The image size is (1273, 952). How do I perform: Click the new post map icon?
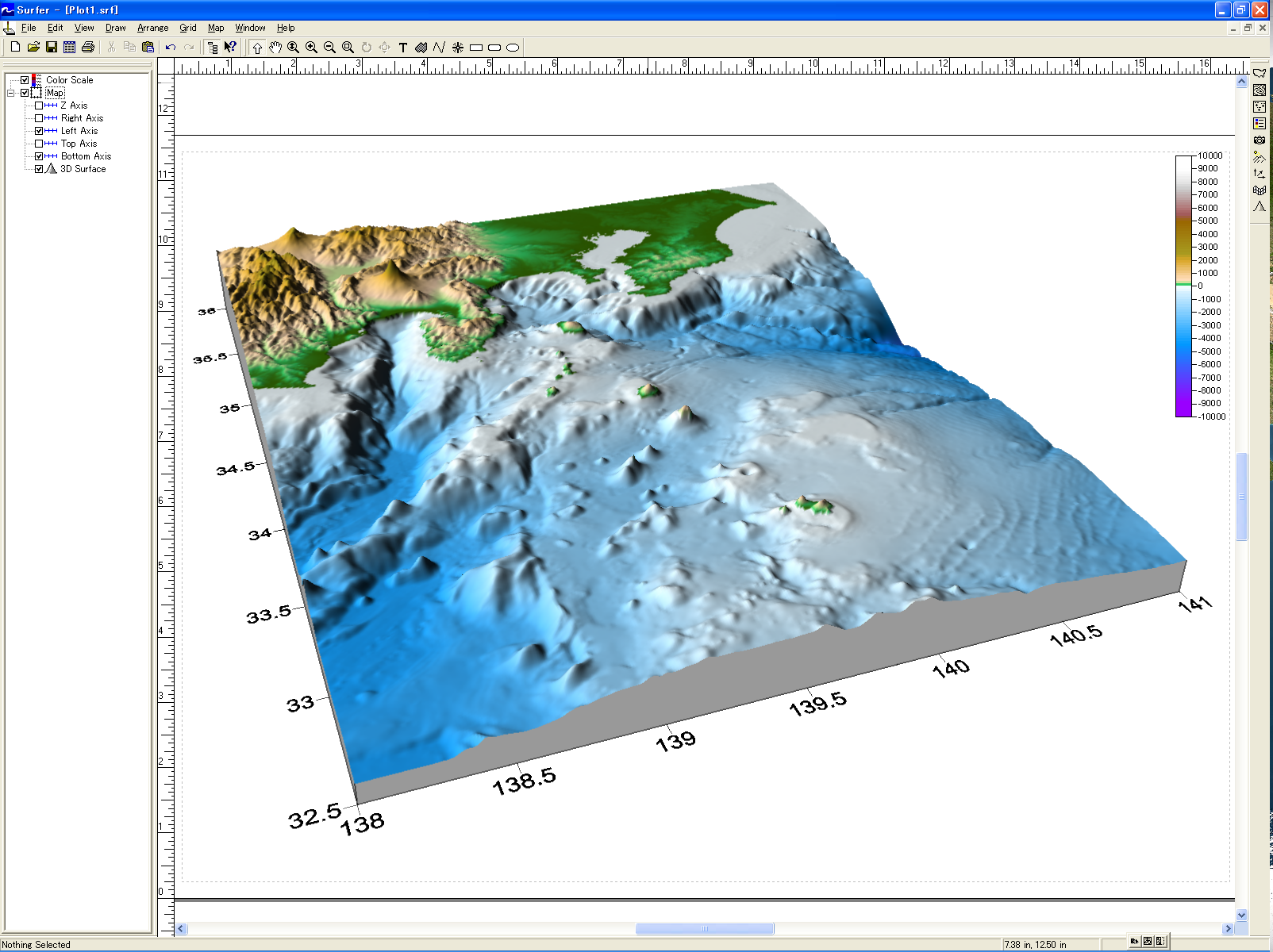coord(1260,106)
